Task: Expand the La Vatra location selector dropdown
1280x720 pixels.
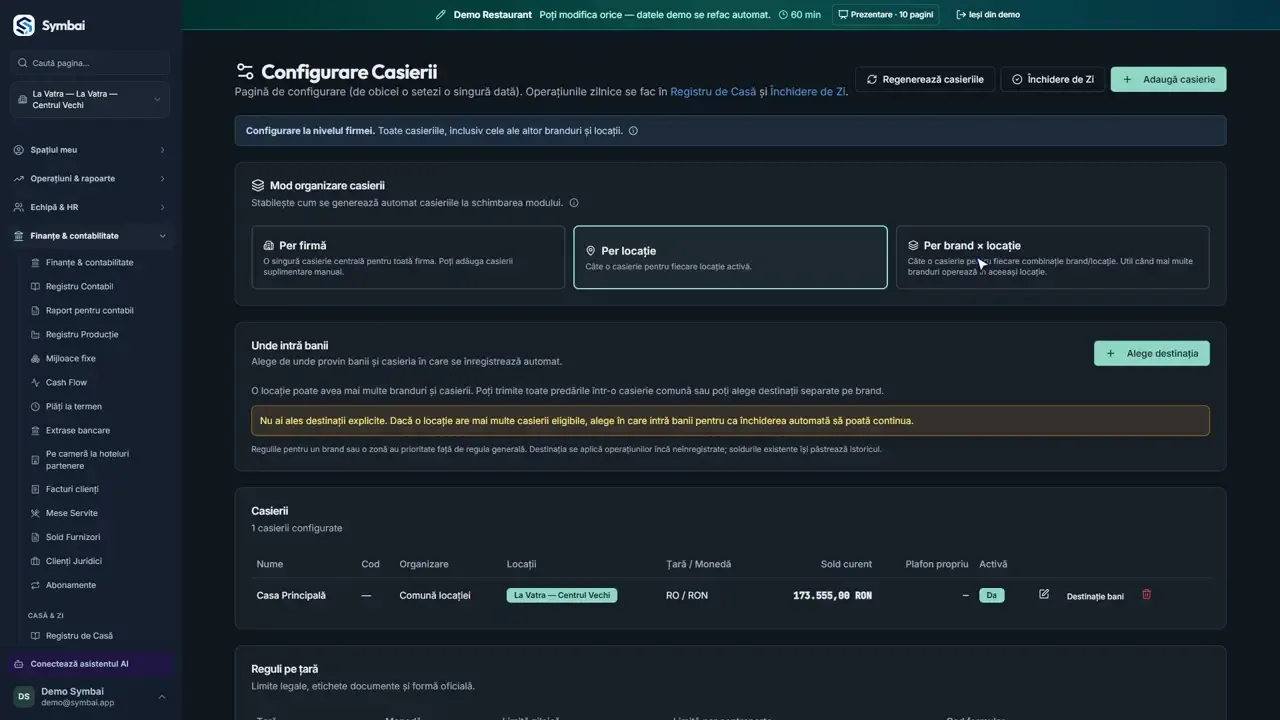Action: coord(90,99)
